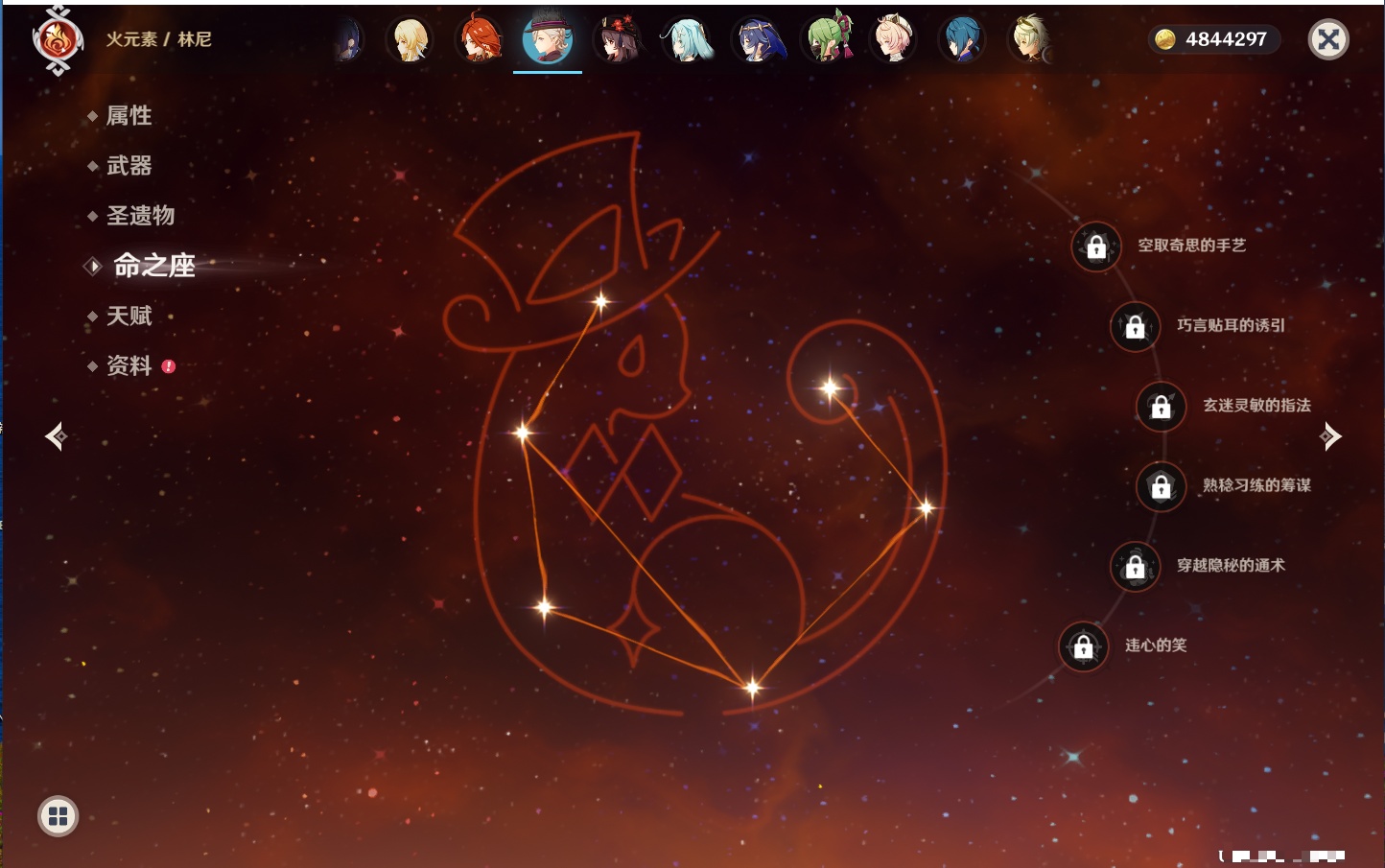Image resolution: width=1385 pixels, height=868 pixels.
Task: Click the lock icon beside 空取奇思的手艺
Action: tap(1096, 246)
